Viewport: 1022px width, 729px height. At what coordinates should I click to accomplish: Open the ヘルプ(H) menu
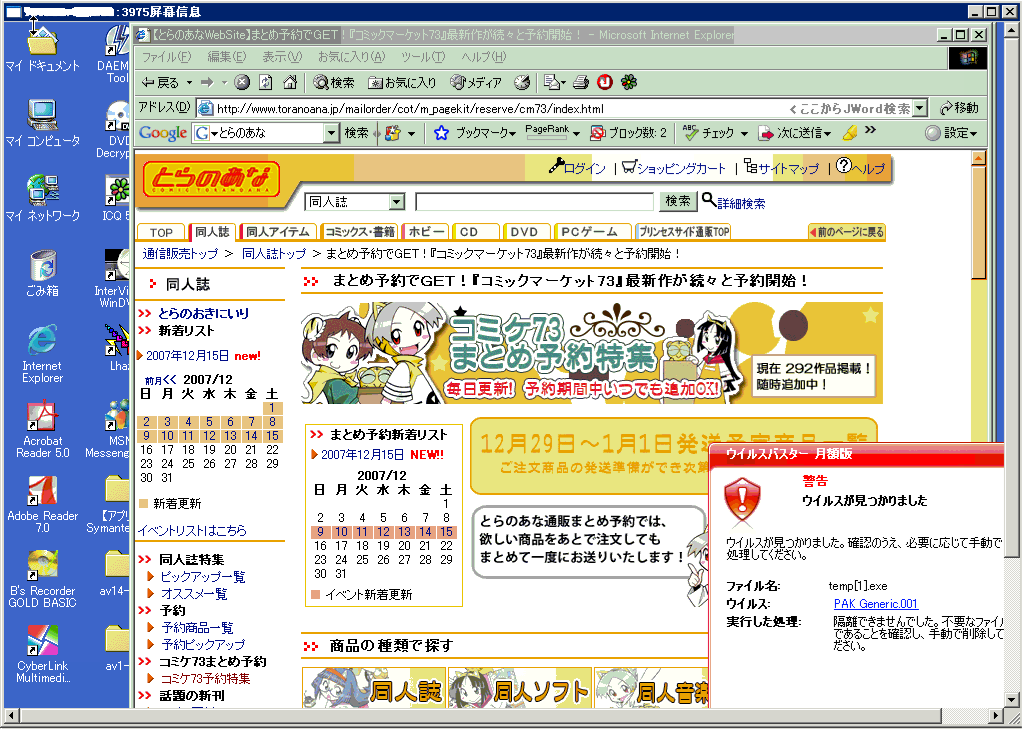click(x=484, y=57)
